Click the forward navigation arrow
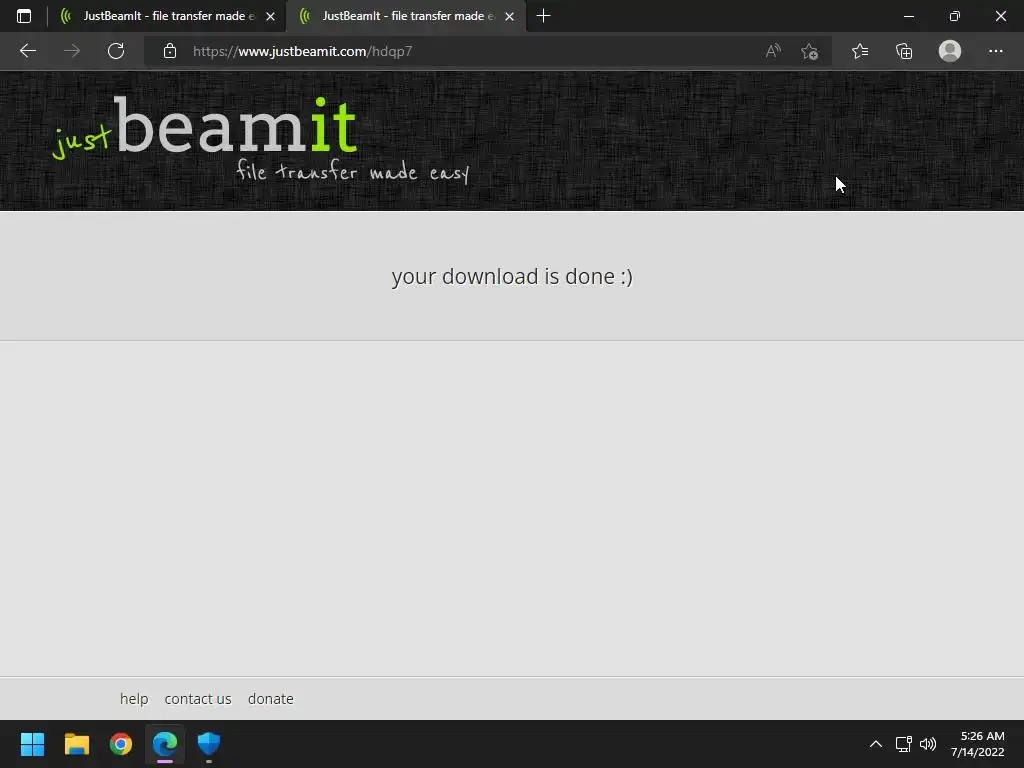This screenshot has height=768, width=1024. click(72, 51)
